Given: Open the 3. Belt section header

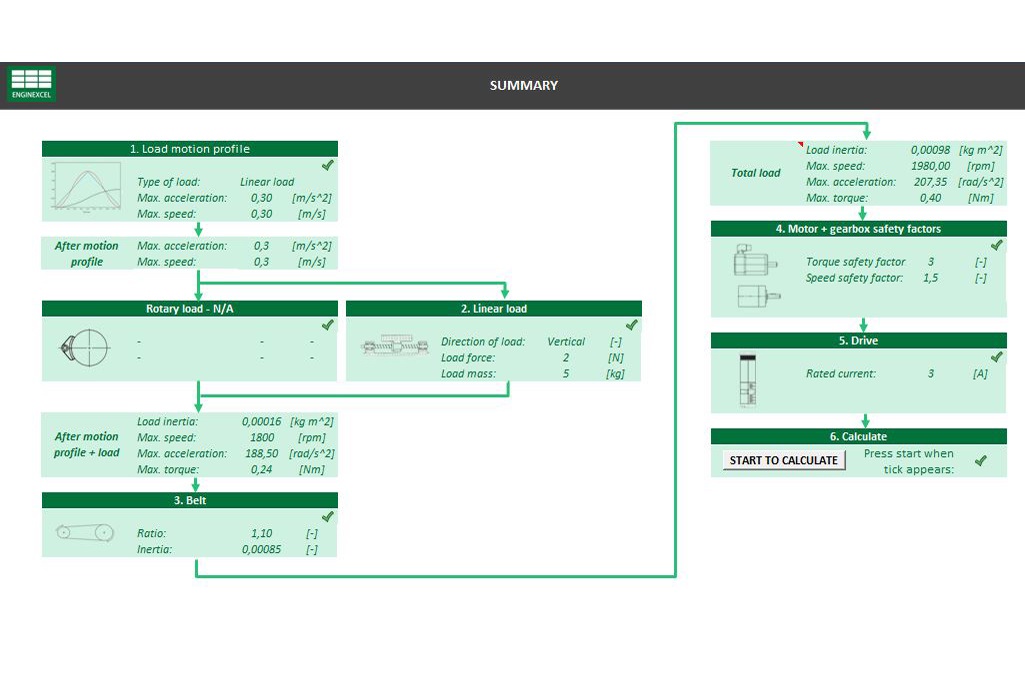Looking at the screenshot, I should click(x=189, y=500).
